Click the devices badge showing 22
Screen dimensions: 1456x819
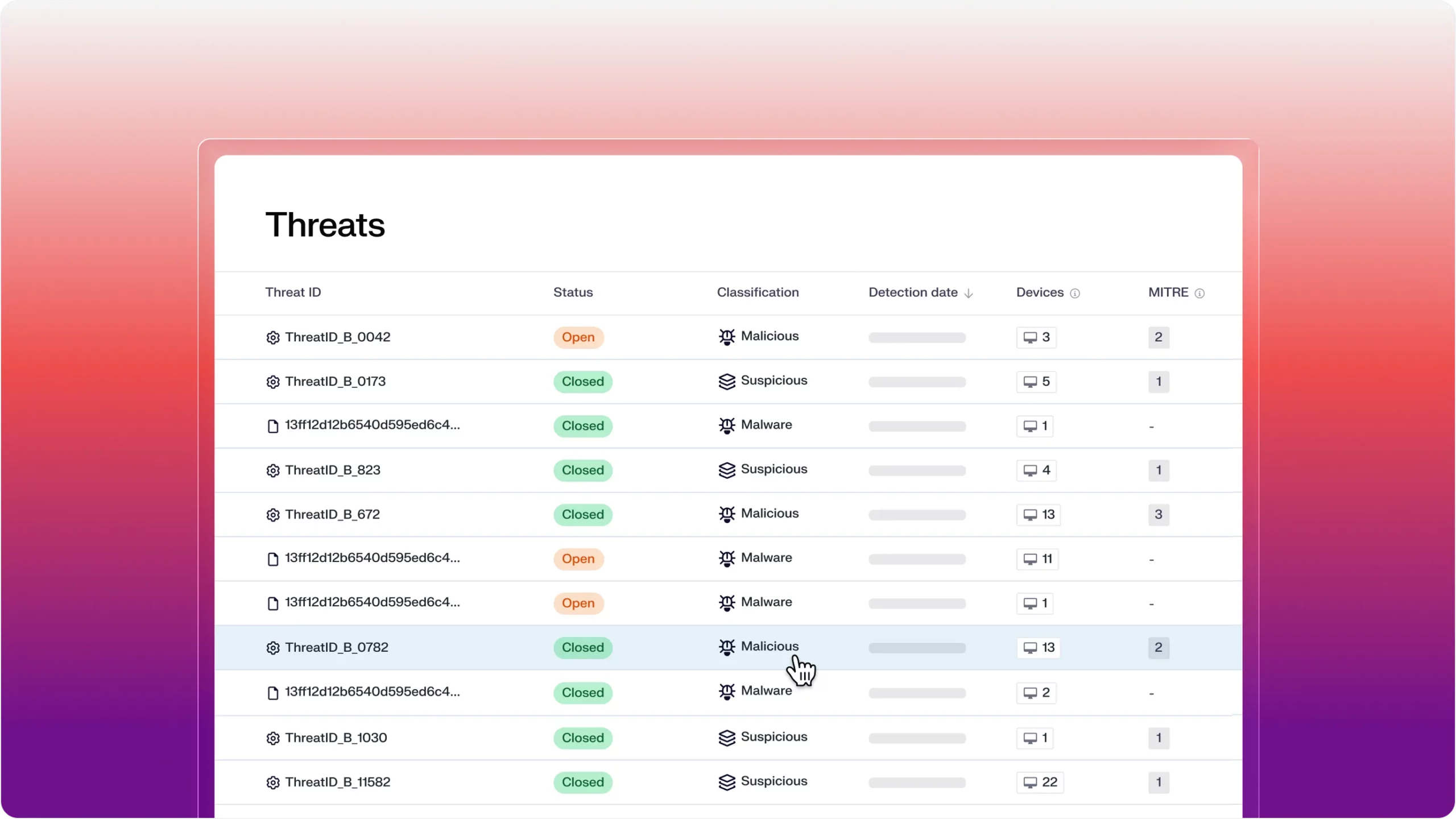tap(1040, 783)
